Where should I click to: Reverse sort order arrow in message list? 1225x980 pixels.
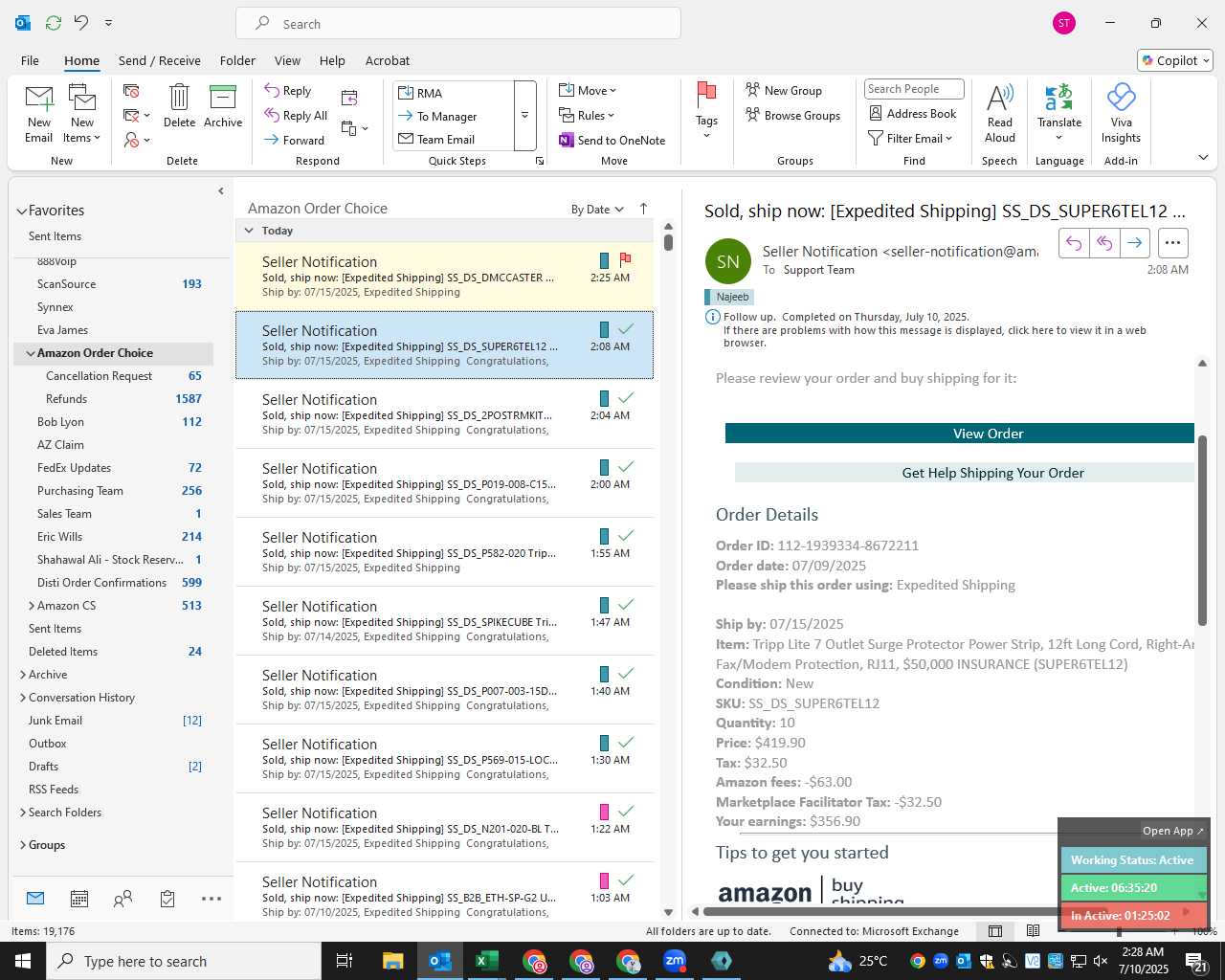point(643,209)
